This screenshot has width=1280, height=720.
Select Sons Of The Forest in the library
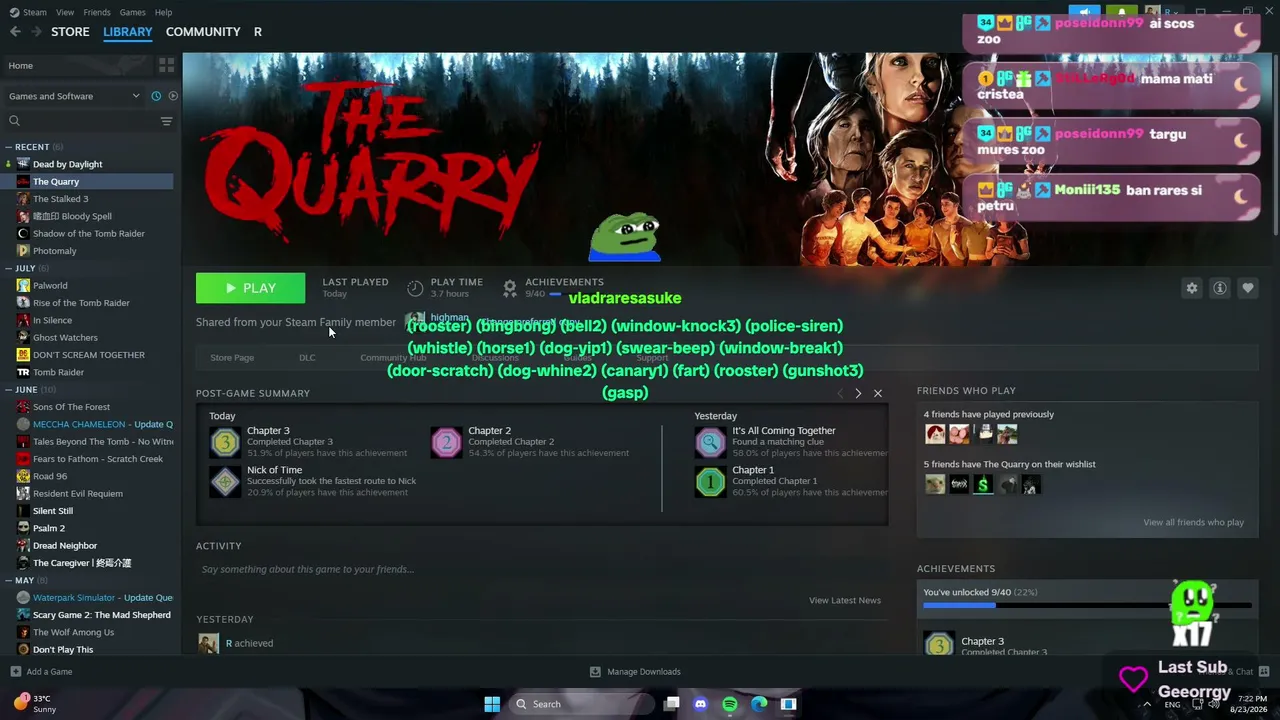tap(71, 407)
